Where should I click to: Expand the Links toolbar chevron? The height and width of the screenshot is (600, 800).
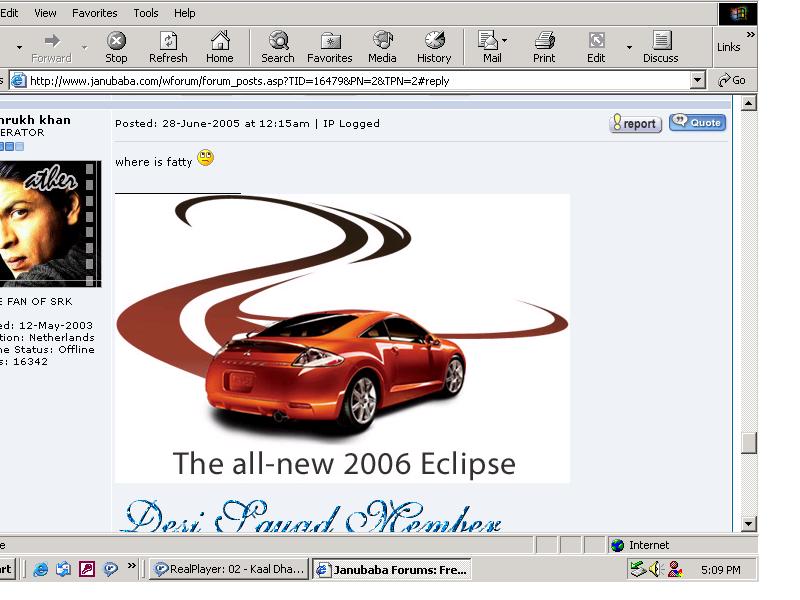750,35
